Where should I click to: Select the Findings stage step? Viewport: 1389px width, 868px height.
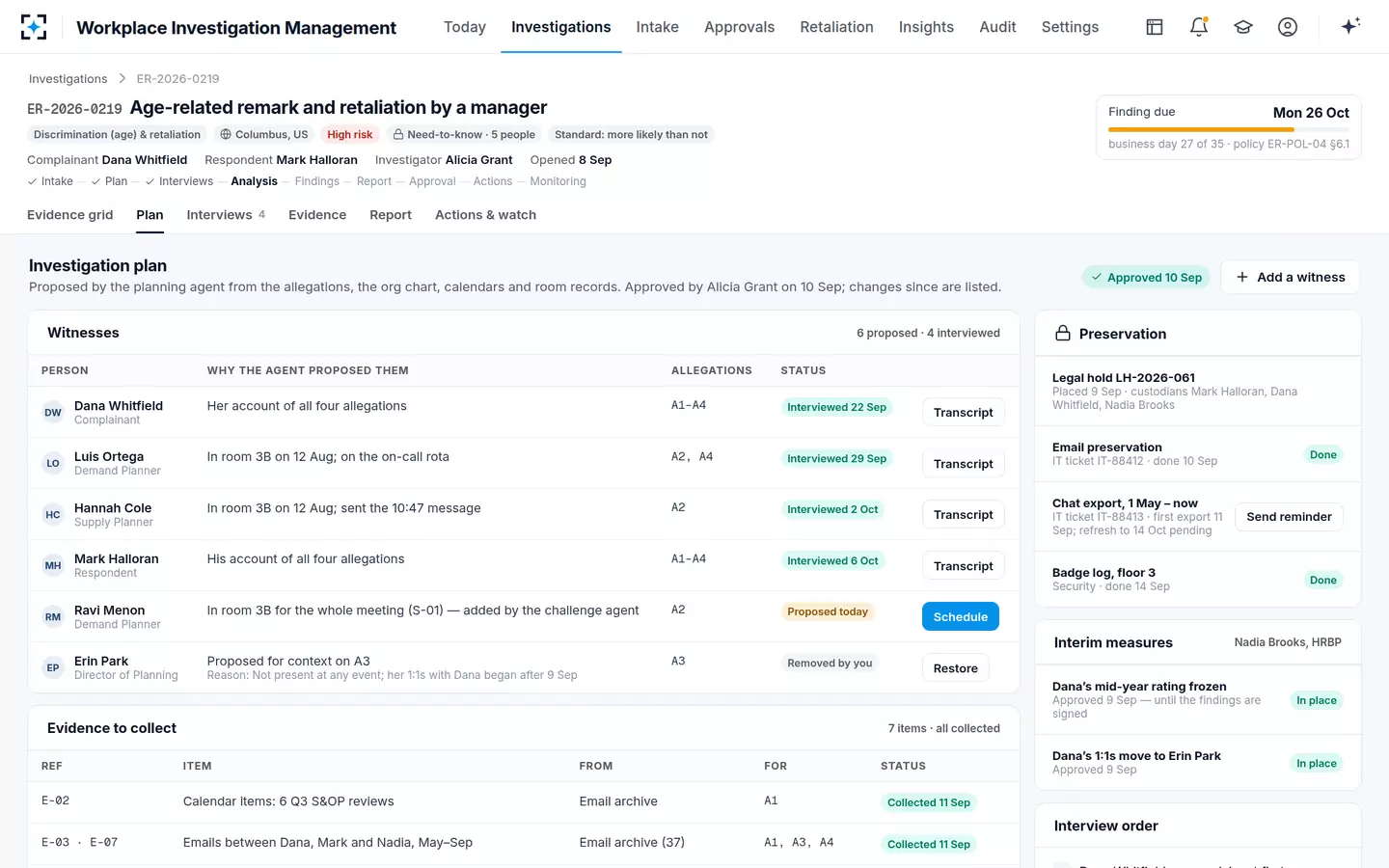pos(317,181)
